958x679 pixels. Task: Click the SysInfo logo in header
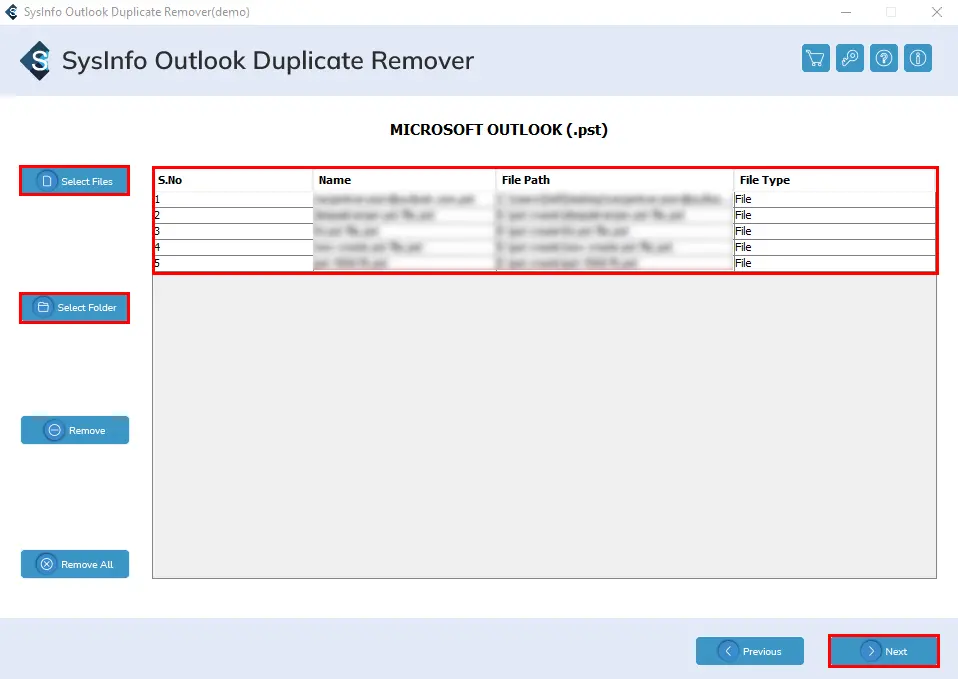(35, 61)
